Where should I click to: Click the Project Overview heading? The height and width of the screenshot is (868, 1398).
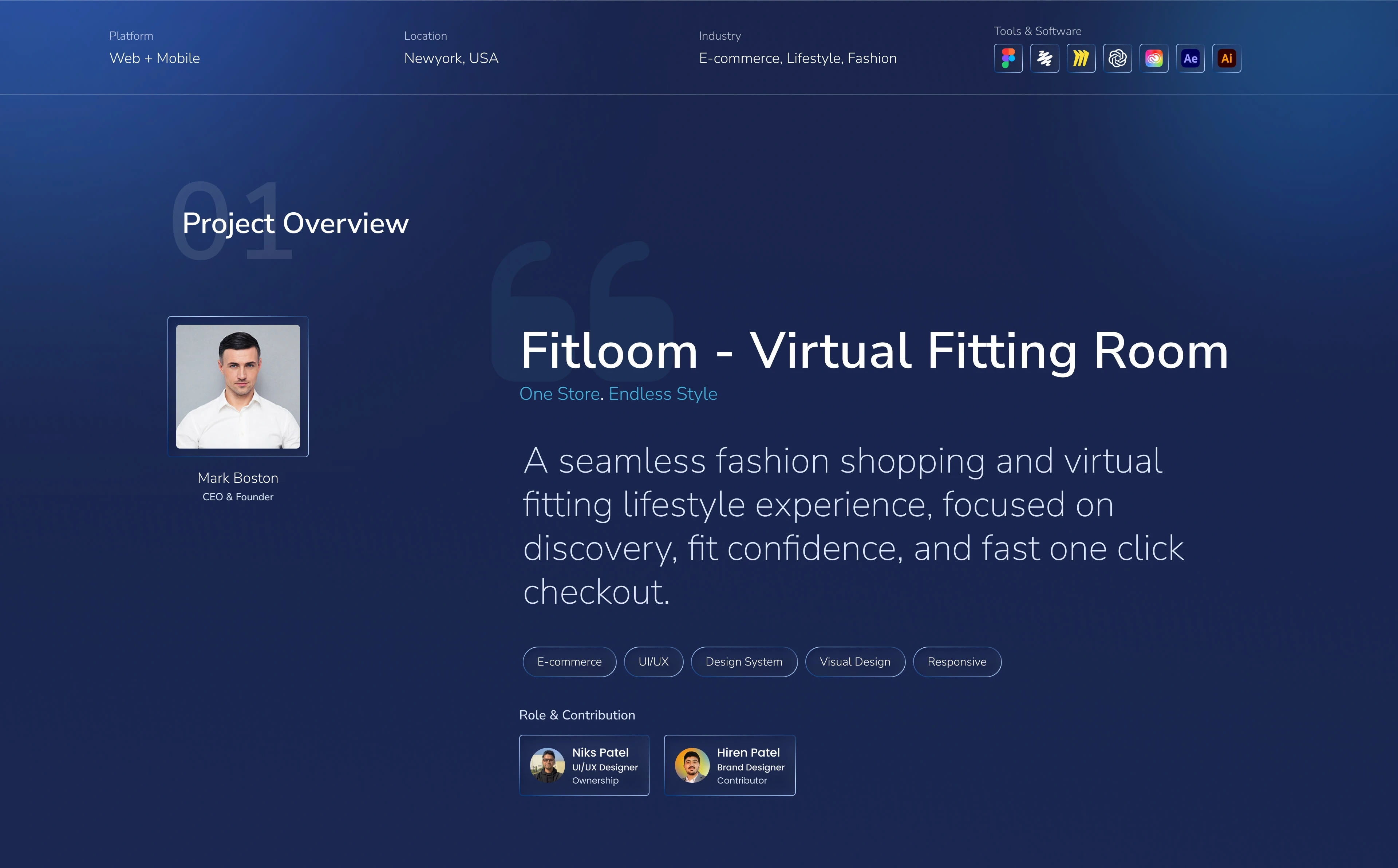pos(295,223)
